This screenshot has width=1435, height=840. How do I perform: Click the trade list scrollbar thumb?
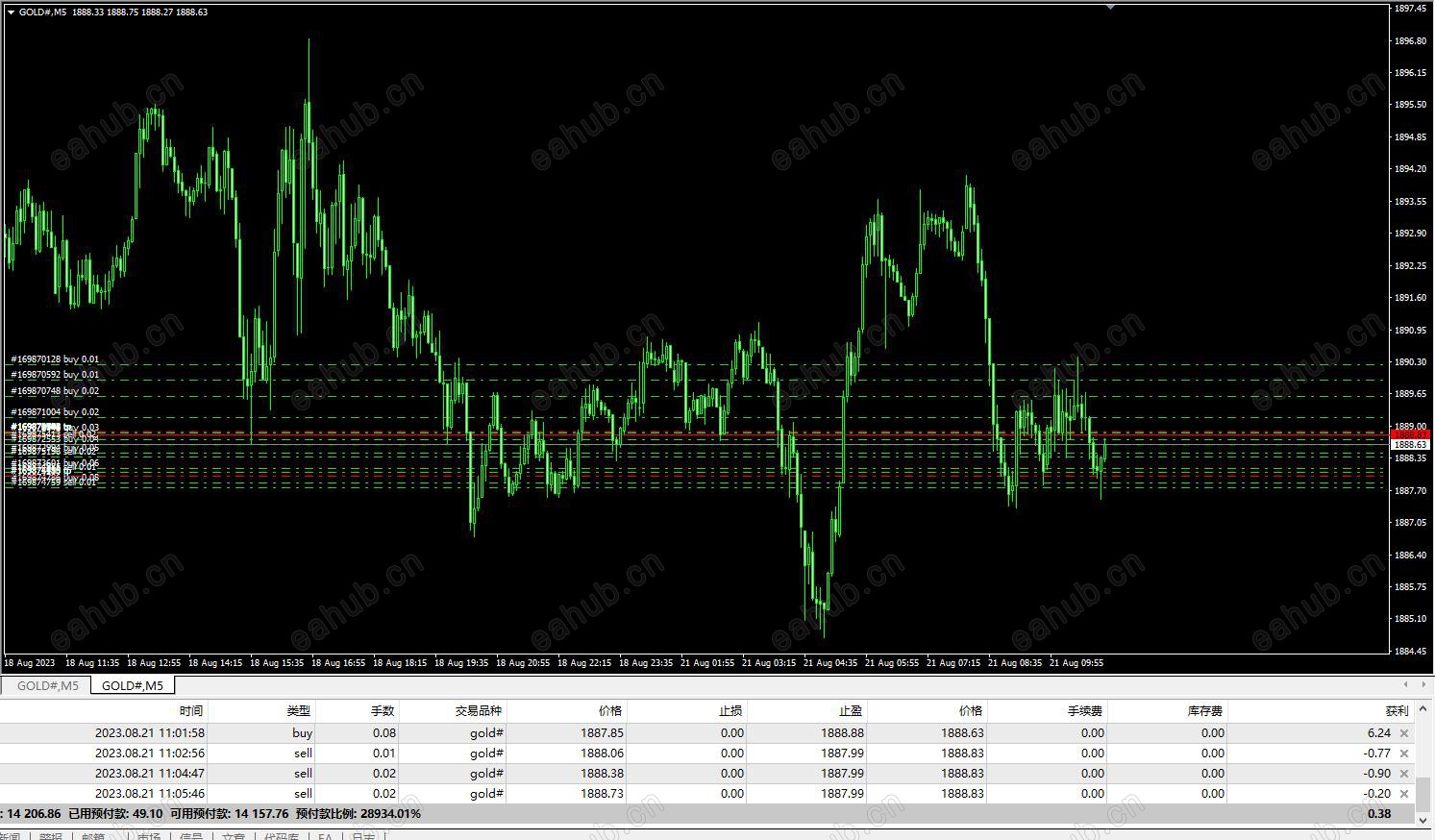click(1423, 794)
